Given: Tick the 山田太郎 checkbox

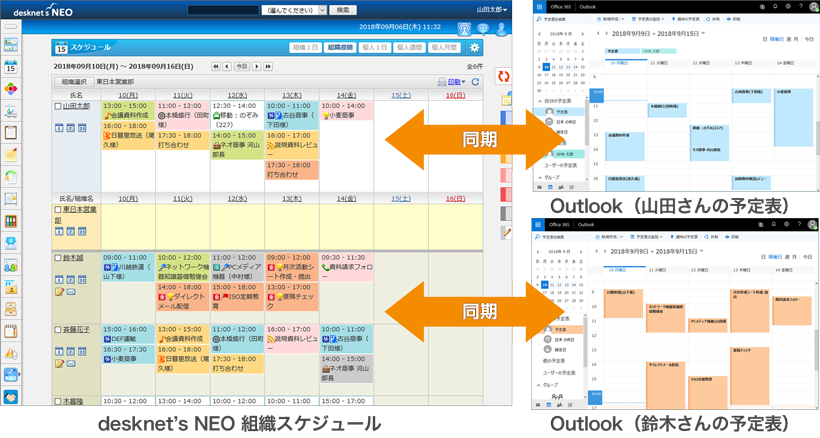Looking at the screenshot, I should (58, 106).
